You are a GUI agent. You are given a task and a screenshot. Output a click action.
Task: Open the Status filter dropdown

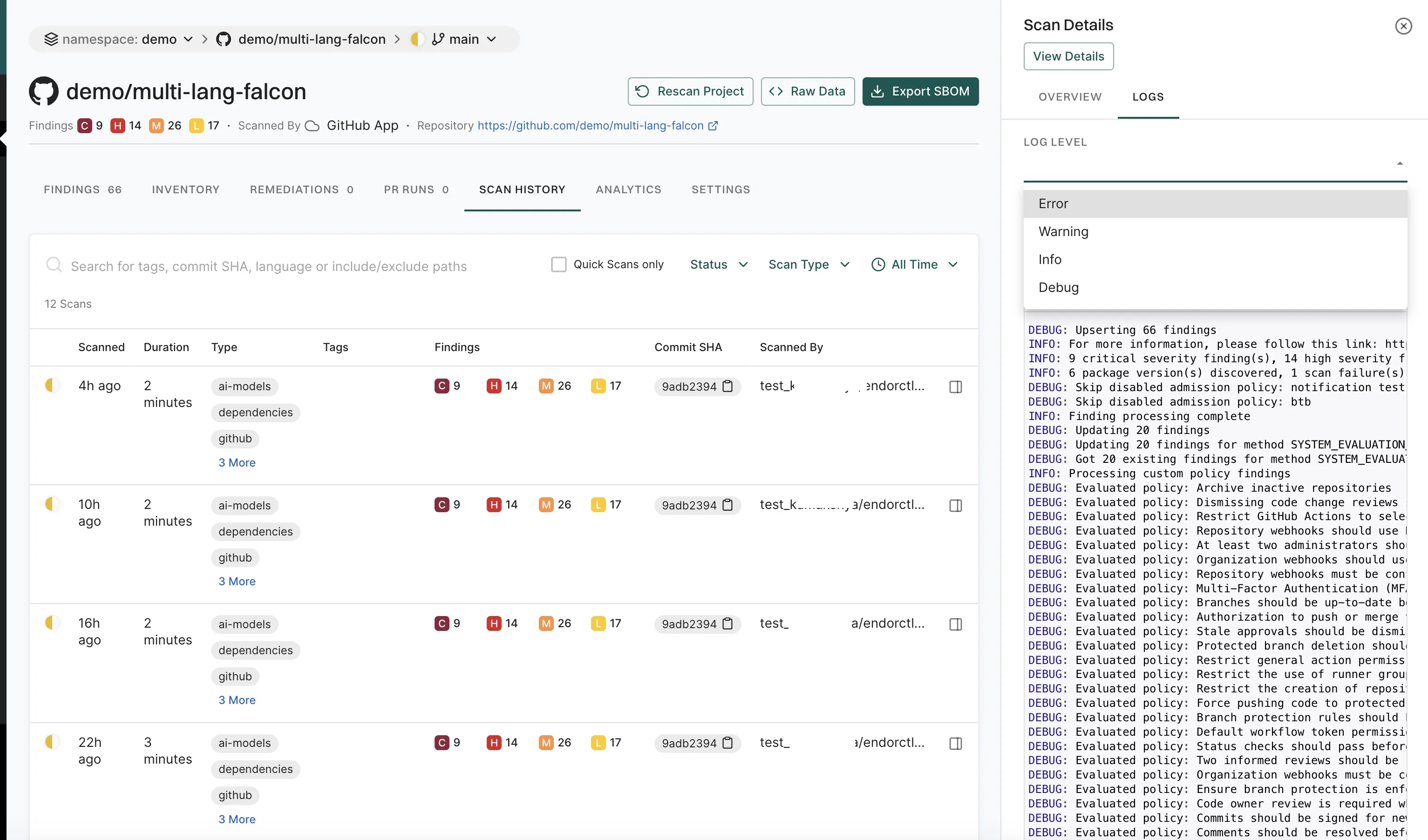tap(718, 264)
